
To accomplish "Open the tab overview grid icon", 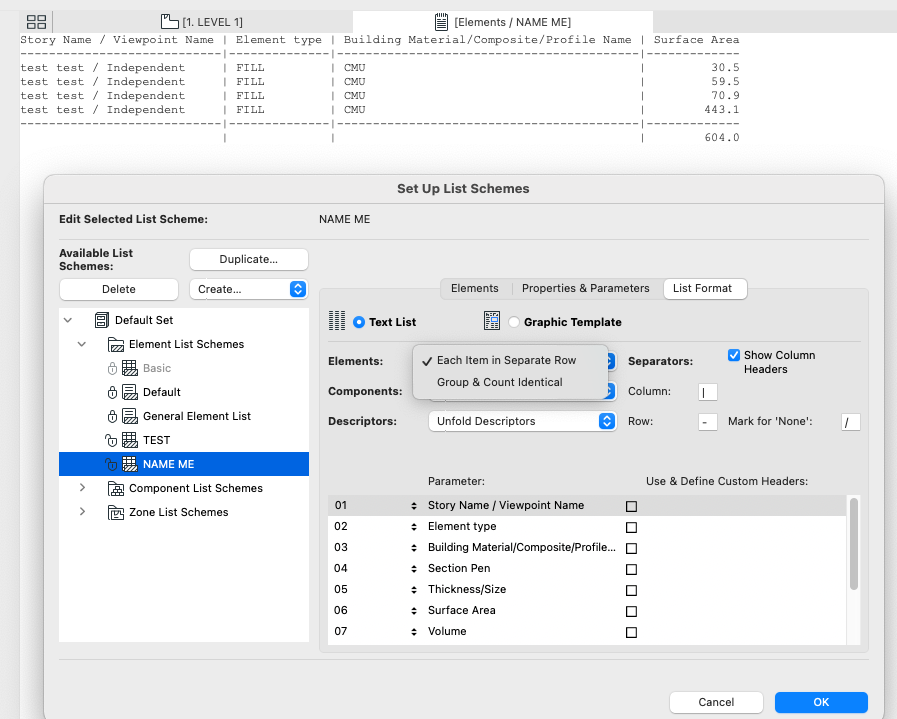I will pyautogui.click(x=37, y=22).
